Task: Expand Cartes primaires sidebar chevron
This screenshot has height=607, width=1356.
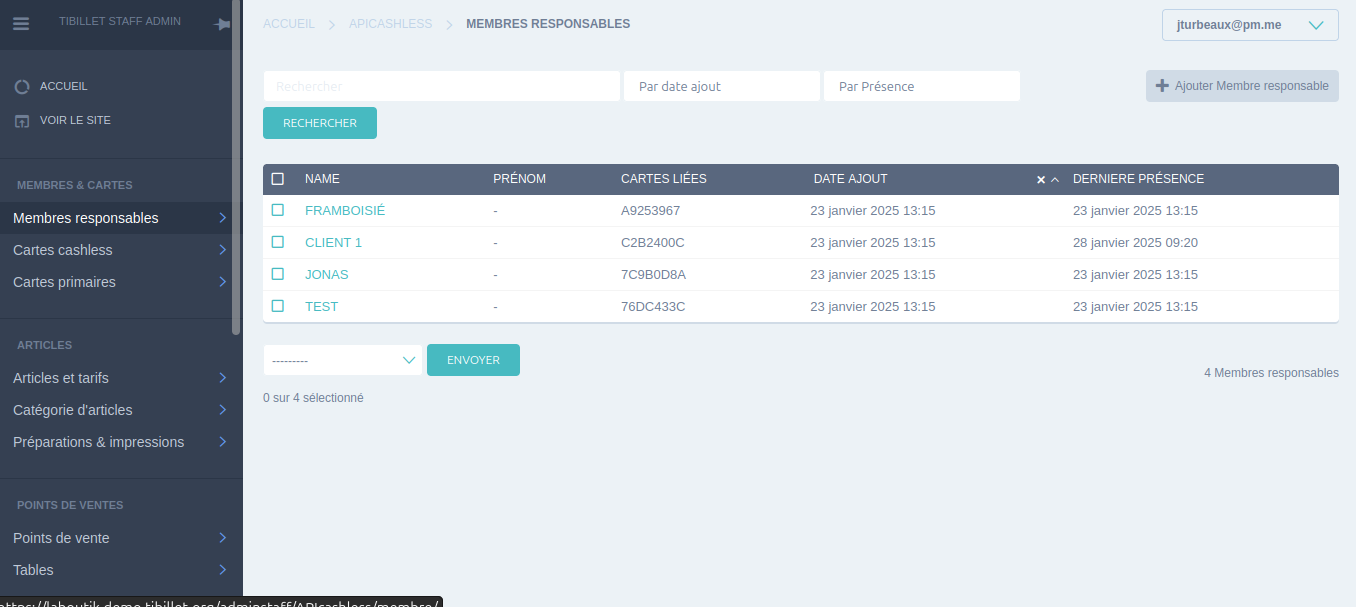Action: tap(222, 282)
